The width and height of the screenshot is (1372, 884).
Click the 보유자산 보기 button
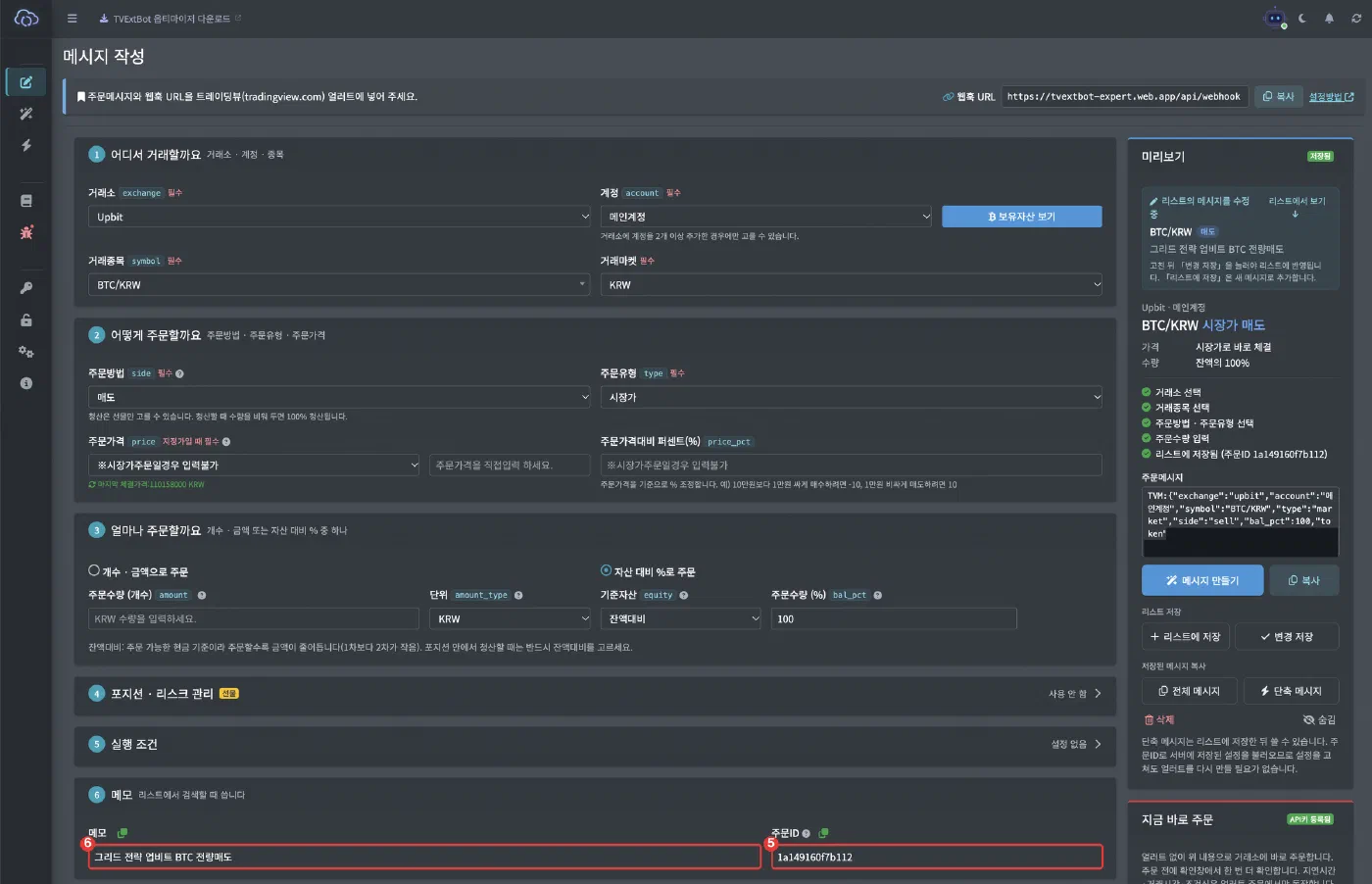1022,217
